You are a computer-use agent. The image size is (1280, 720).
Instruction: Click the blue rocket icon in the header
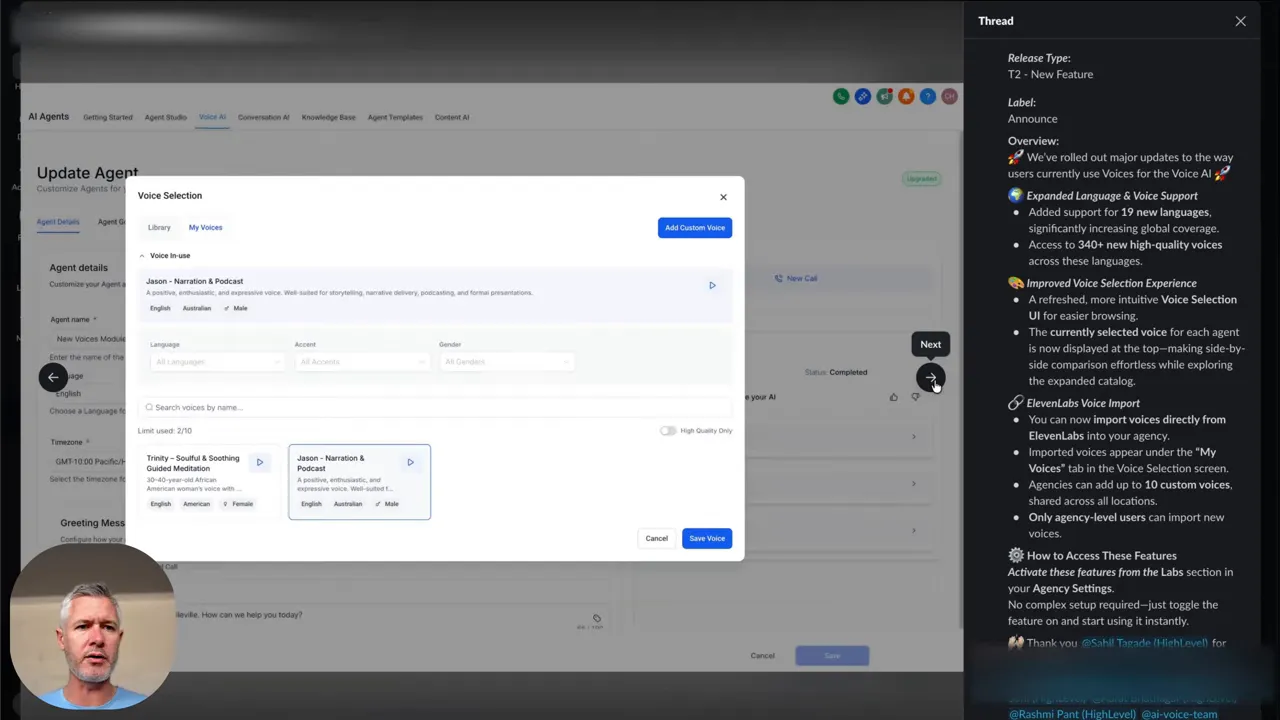862,96
